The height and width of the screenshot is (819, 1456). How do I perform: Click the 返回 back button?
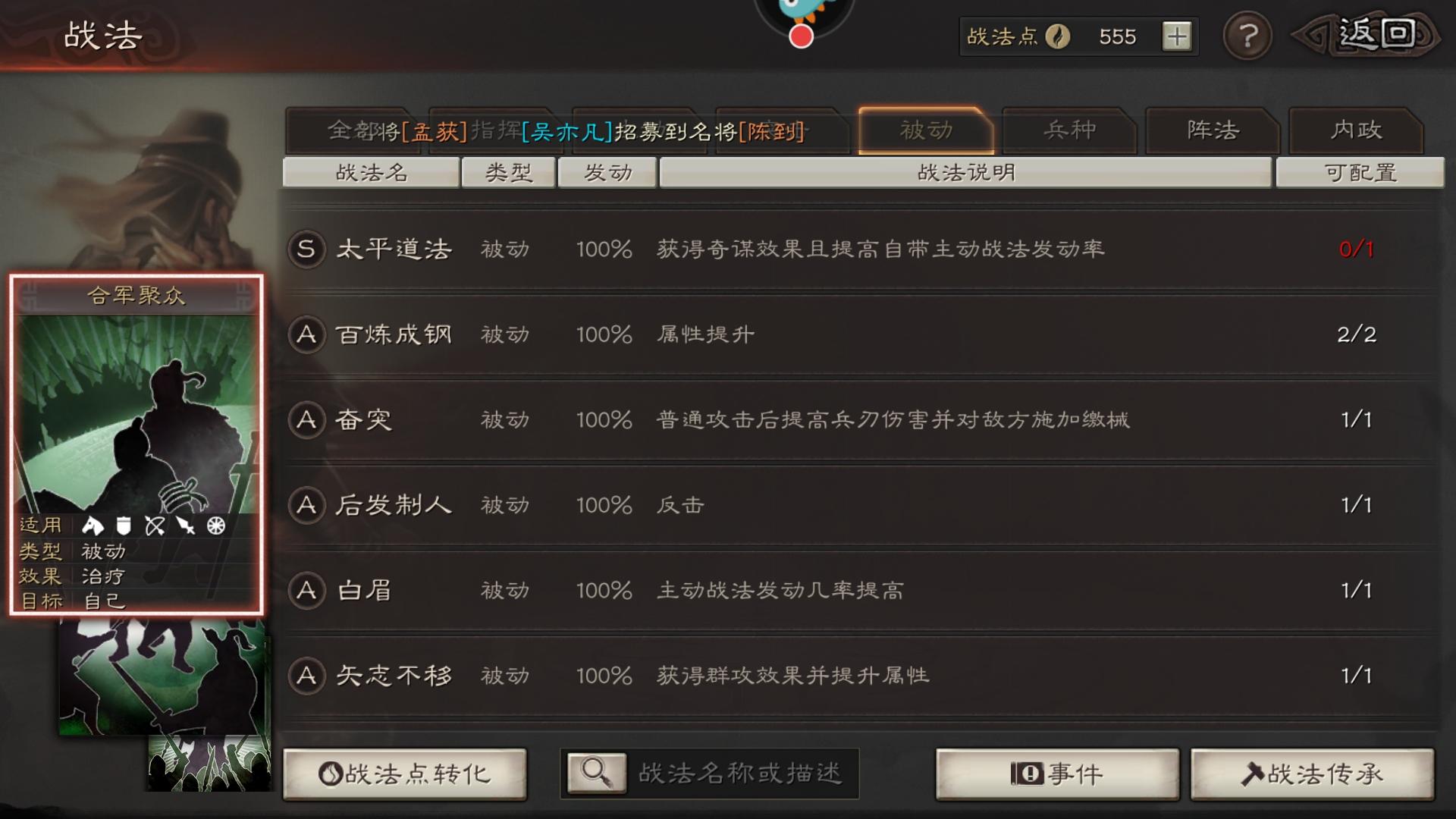click(1367, 35)
